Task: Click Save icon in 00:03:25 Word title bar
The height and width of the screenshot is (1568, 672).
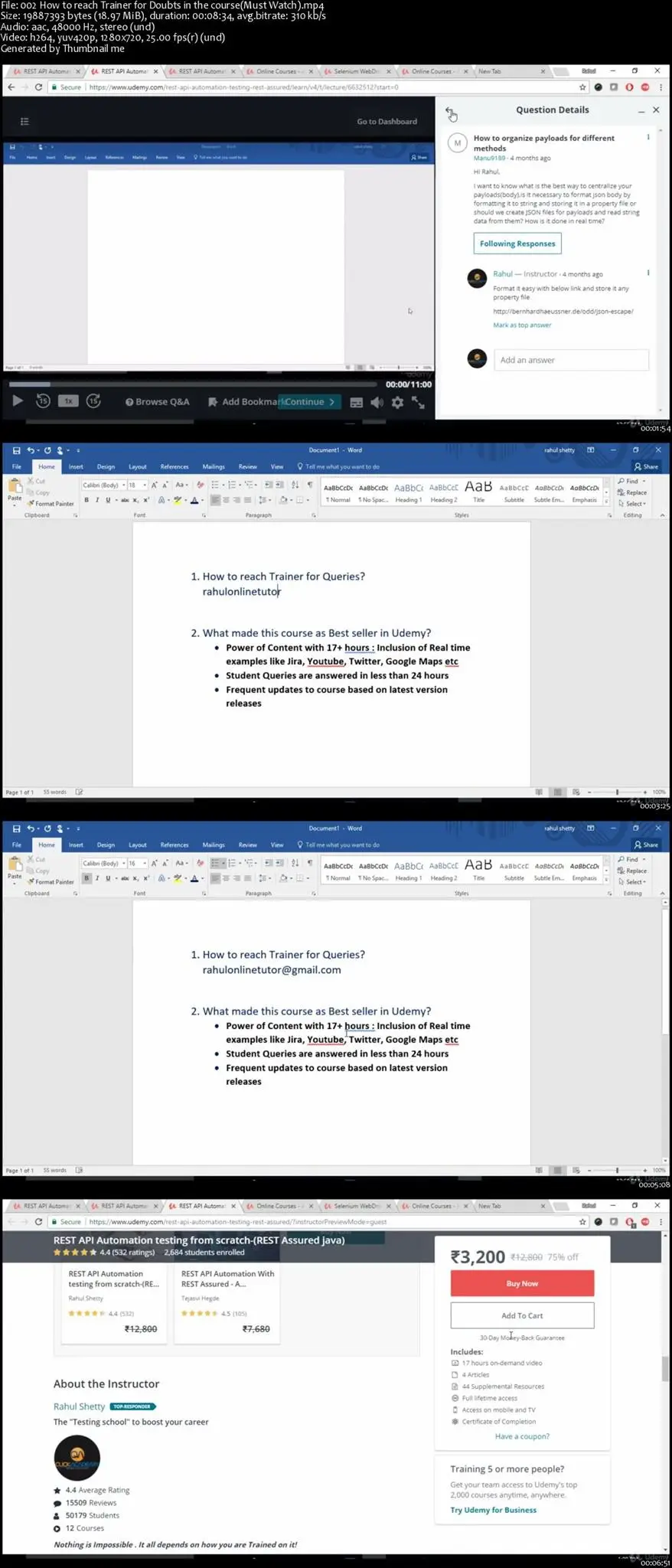Action: coord(16,450)
